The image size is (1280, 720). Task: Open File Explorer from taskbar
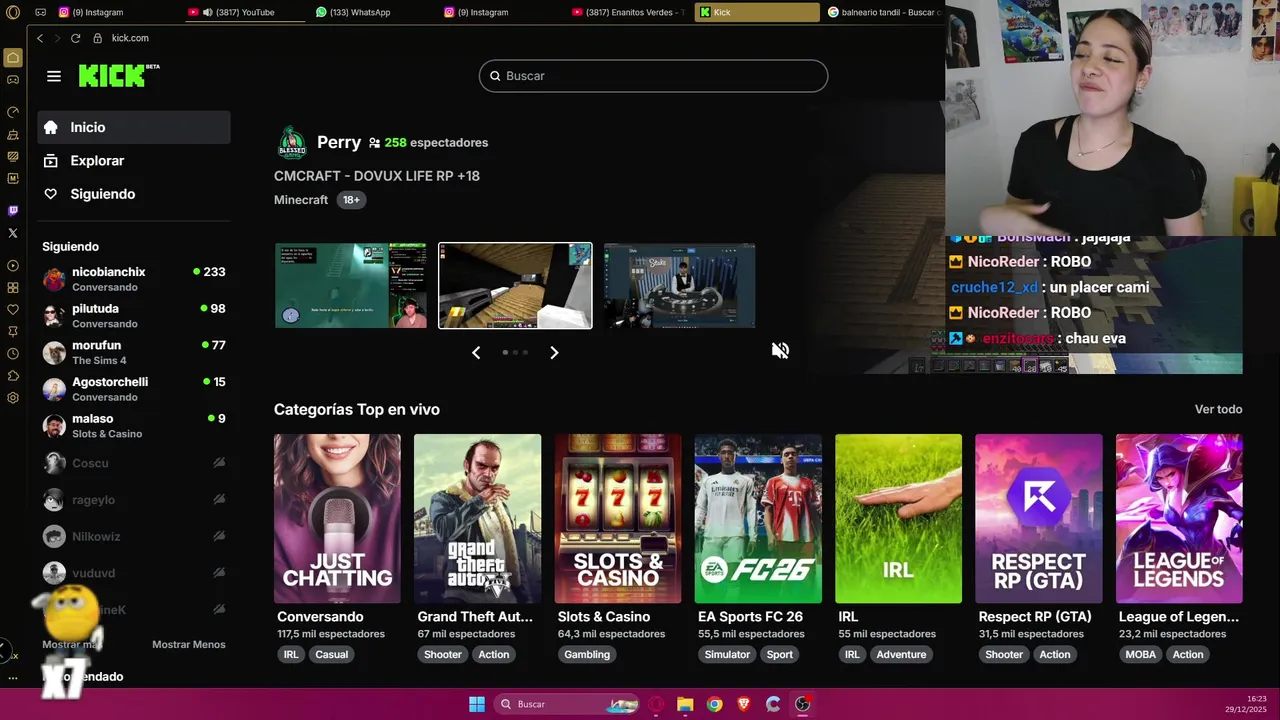click(x=685, y=704)
